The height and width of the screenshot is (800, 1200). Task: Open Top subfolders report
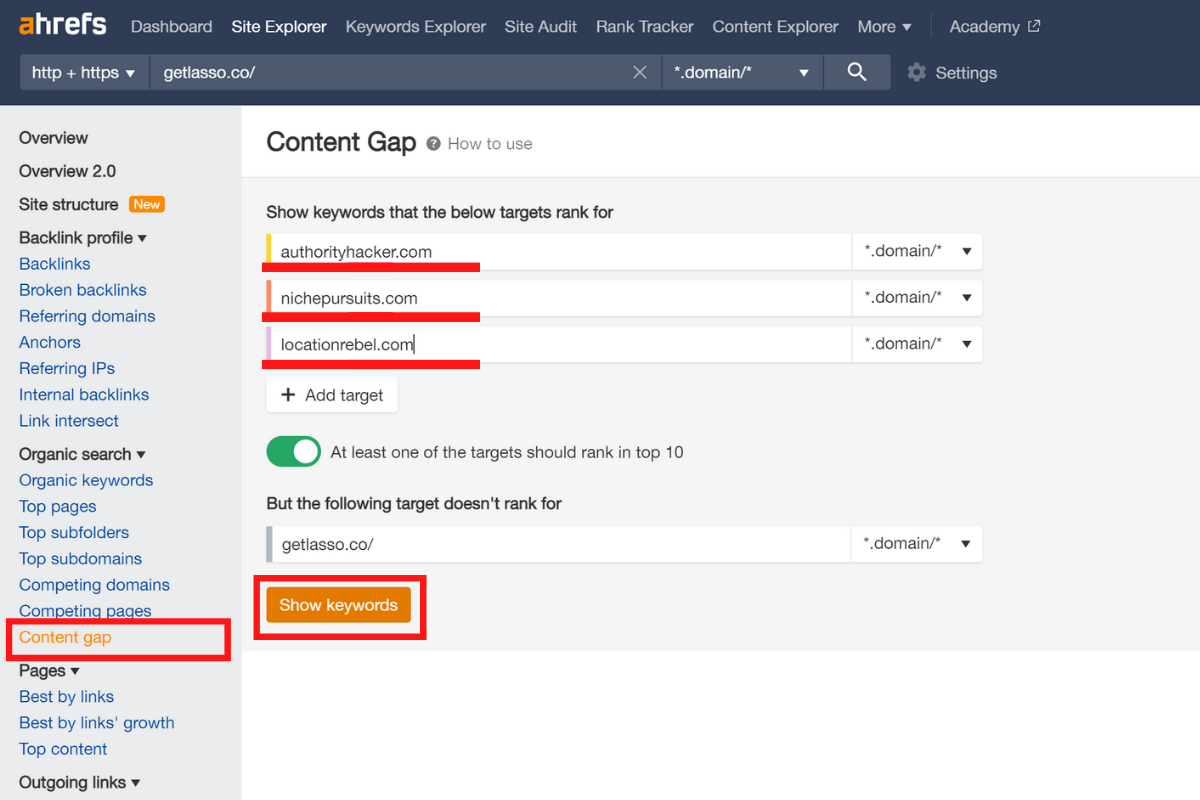pos(74,532)
